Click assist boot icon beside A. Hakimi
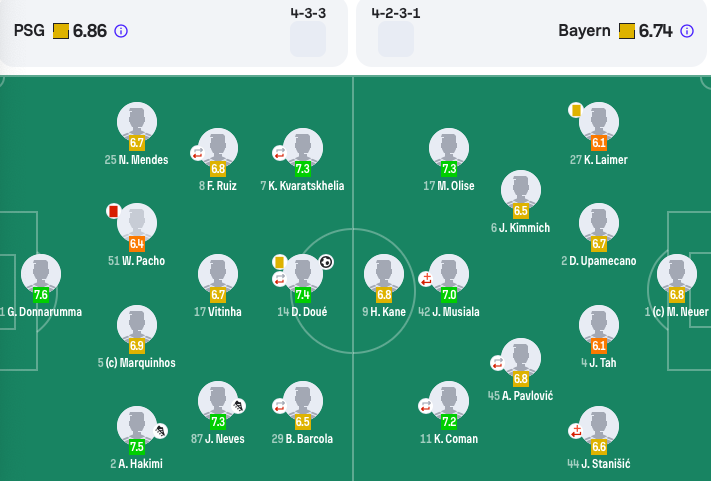This screenshot has width=711, height=481. tap(161, 431)
